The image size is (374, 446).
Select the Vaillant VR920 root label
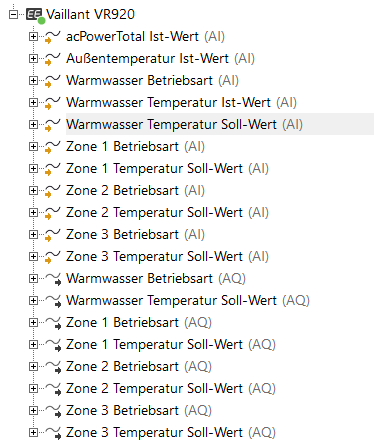click(90, 14)
